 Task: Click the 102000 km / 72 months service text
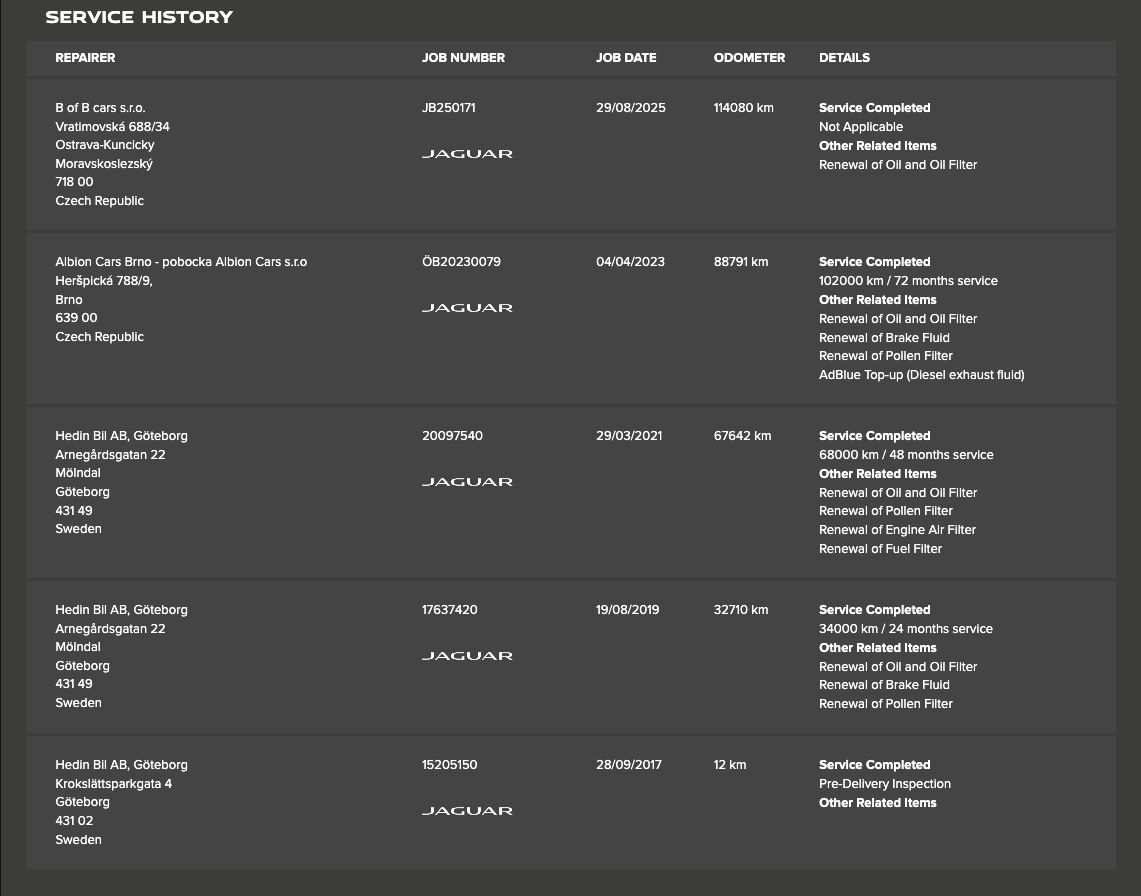908,281
